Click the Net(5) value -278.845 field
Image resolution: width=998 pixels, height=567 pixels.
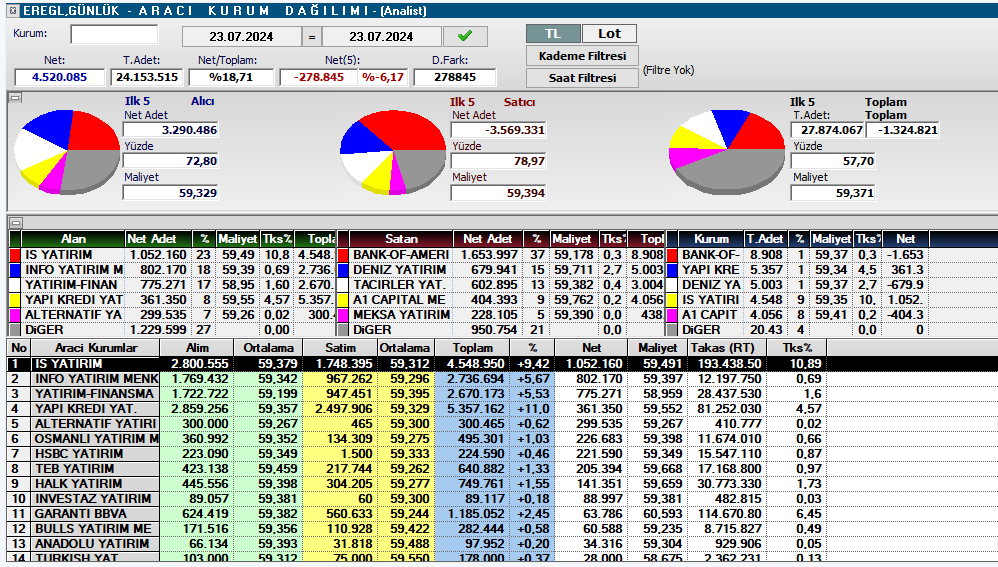pyautogui.click(x=318, y=77)
